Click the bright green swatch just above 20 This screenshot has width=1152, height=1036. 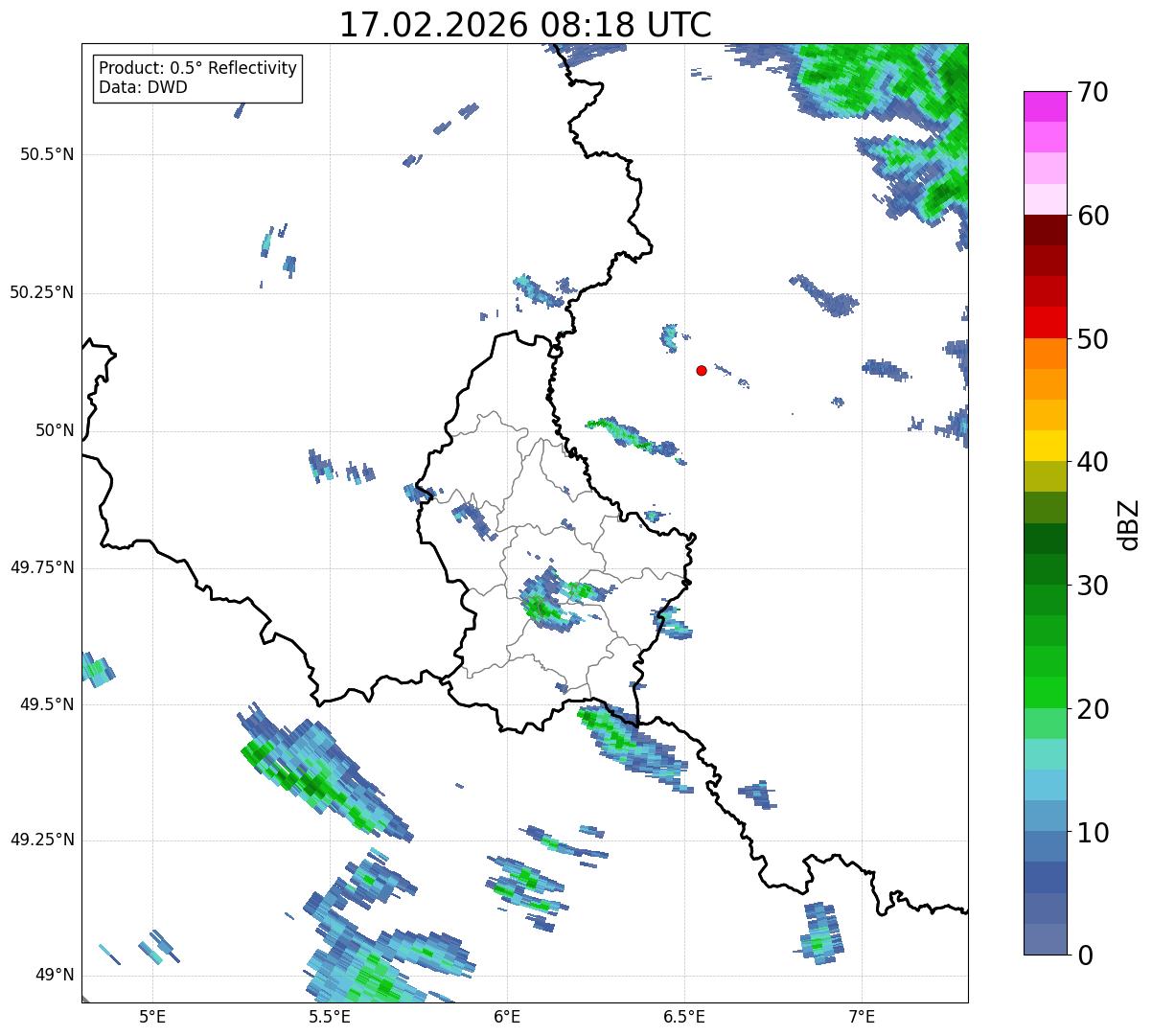coord(1045,693)
